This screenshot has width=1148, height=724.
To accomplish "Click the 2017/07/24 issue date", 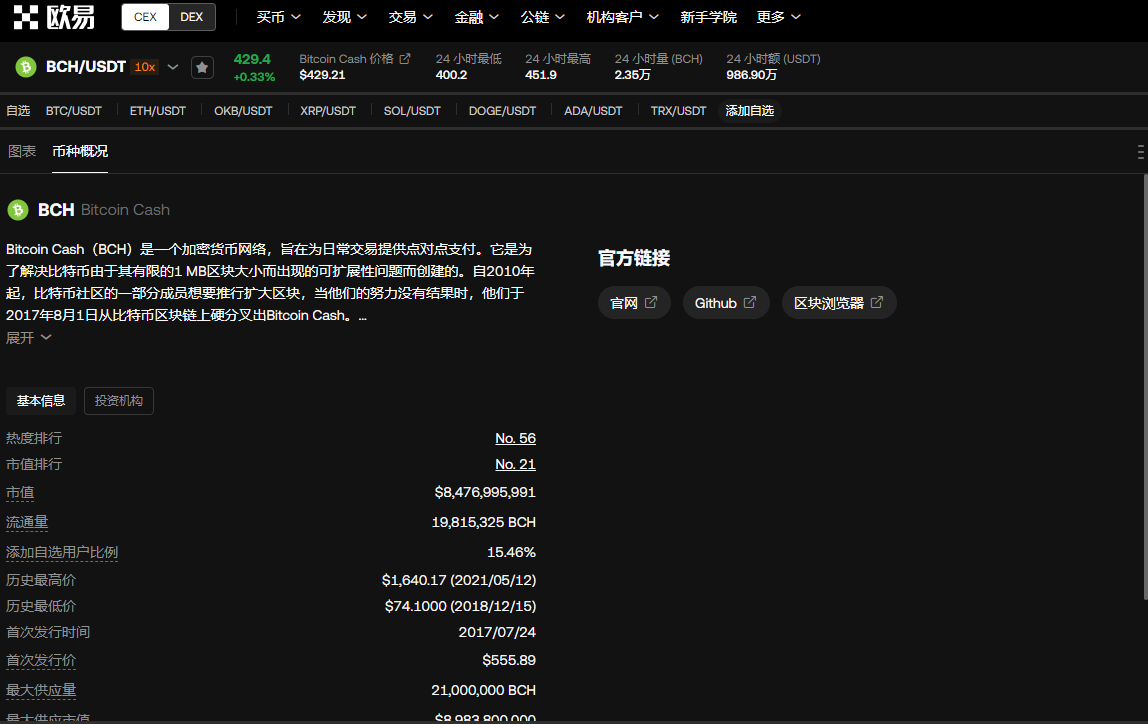I will point(497,632).
